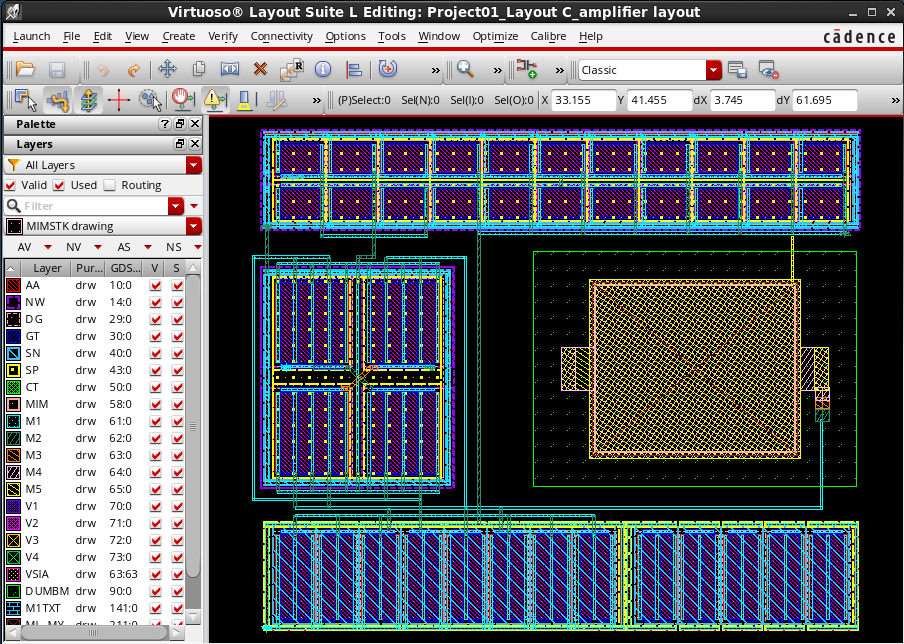Click the Create Instance icon
Image resolution: width=904 pixels, height=644 pixels.
(x=526, y=69)
